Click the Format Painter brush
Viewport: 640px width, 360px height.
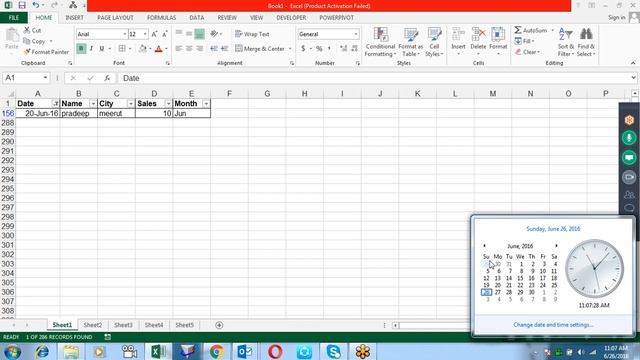[46, 52]
